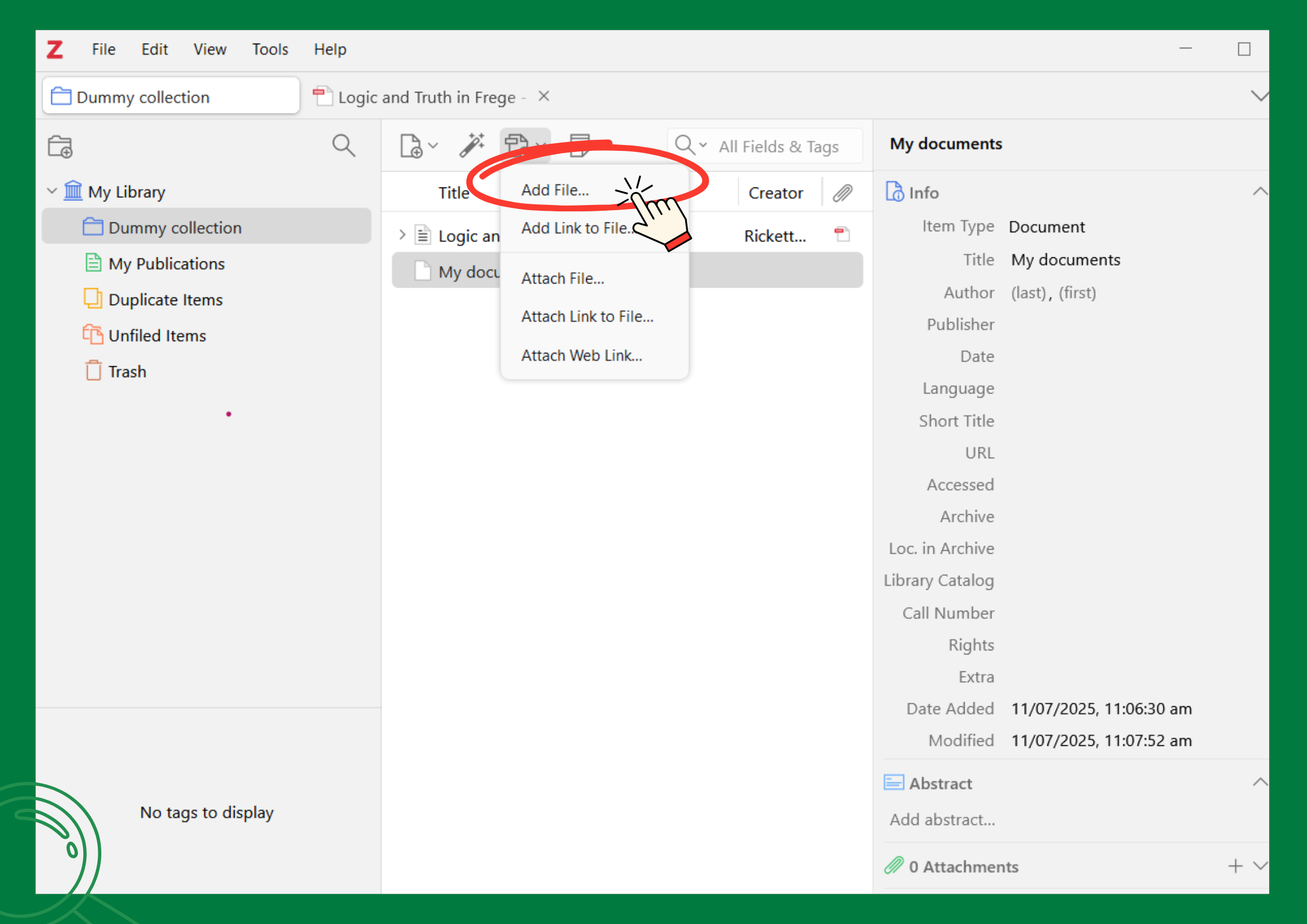
Task: Sort by the Title column header
Action: coord(454,193)
